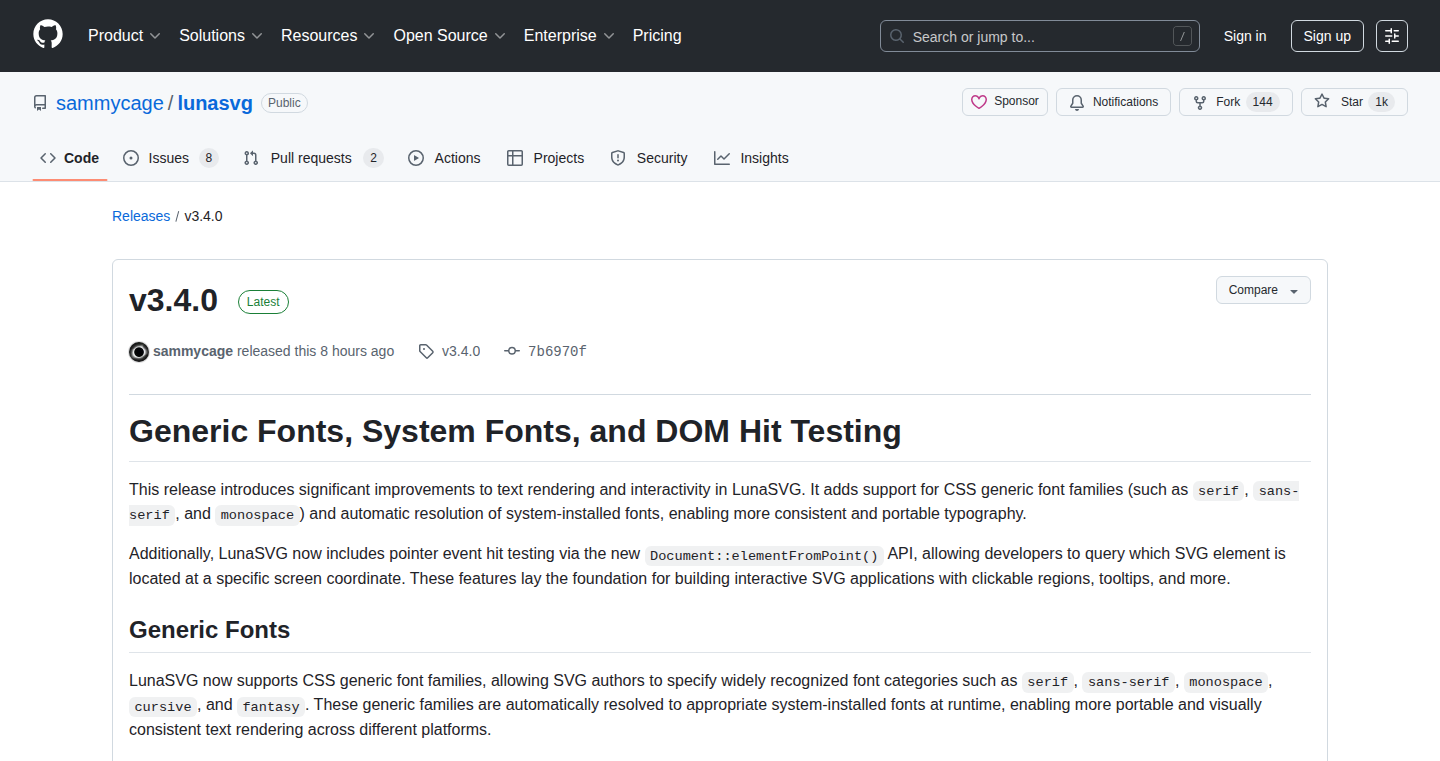1440x761 pixels.
Task: Click the Latest release badge
Action: pyautogui.click(x=263, y=302)
